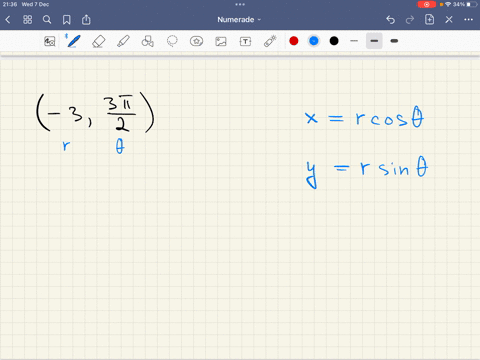Choose the blue pen color
Screen dimensions: 480x360
point(314,41)
